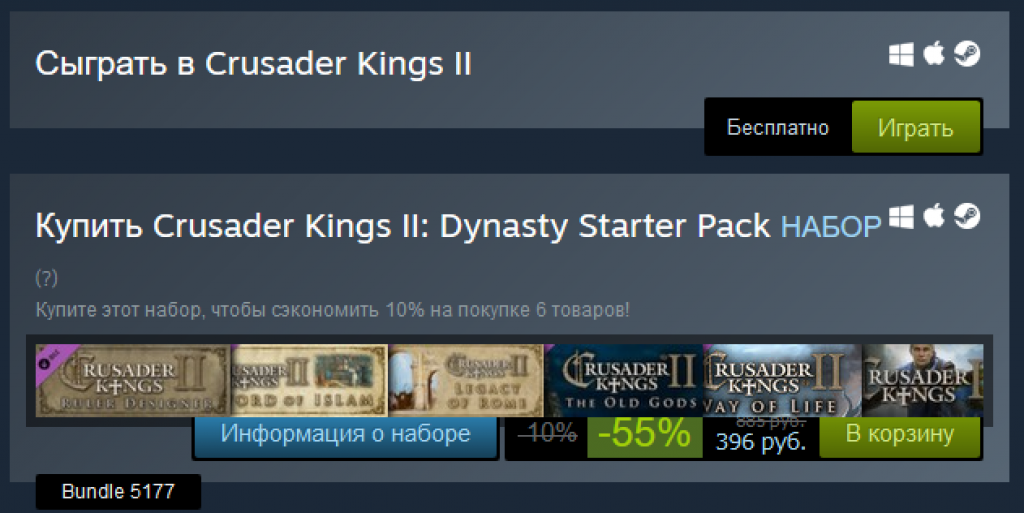Click SteamOS icon for Dynasty Starter Pack
This screenshot has width=1024, height=513.
click(x=967, y=217)
